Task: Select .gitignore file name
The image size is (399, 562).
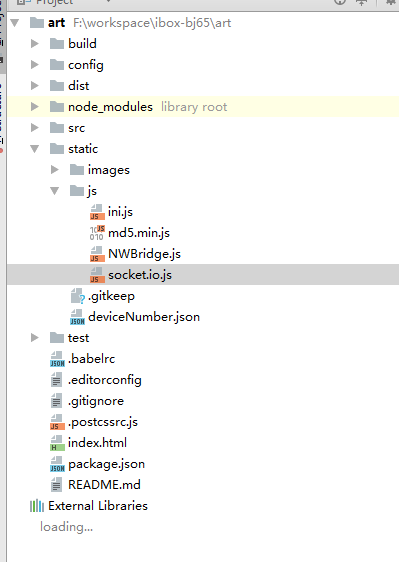Action: click(x=96, y=401)
